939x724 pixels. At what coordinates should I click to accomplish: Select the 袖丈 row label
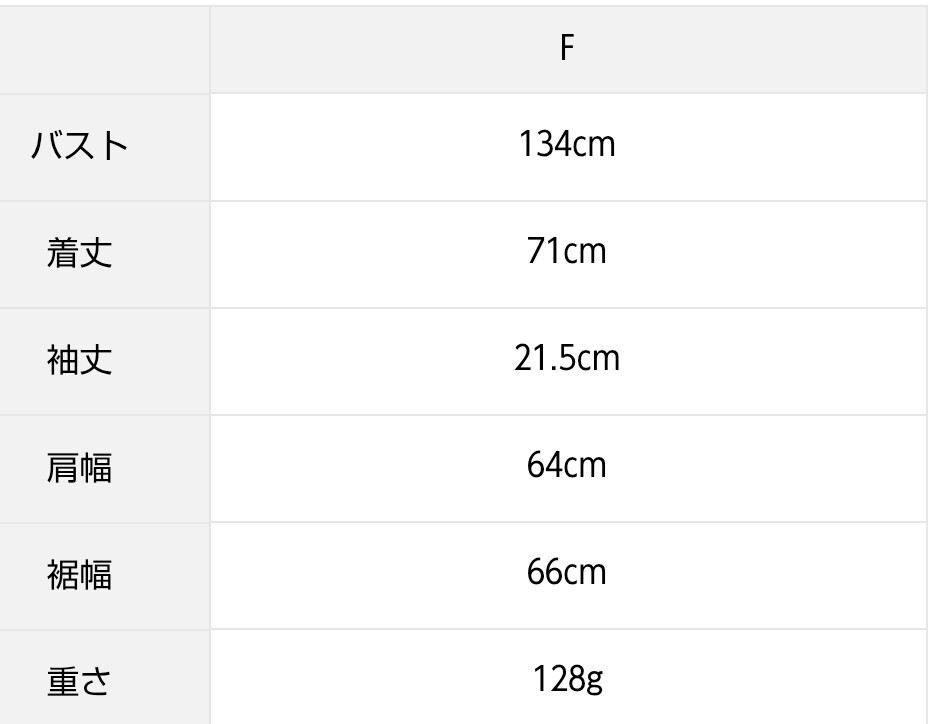click(x=79, y=361)
